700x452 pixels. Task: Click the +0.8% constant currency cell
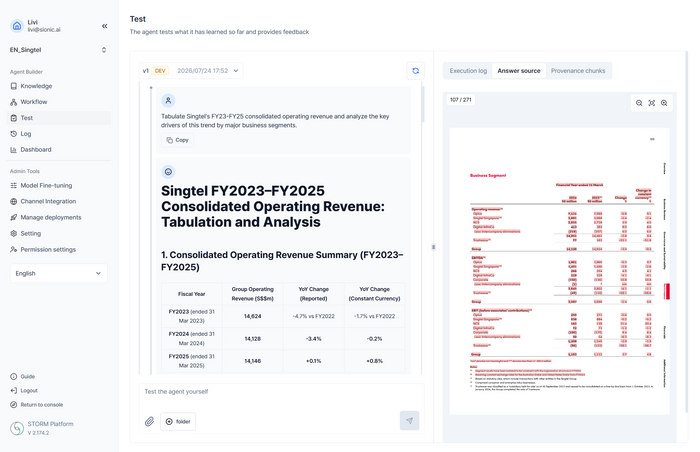375,361
